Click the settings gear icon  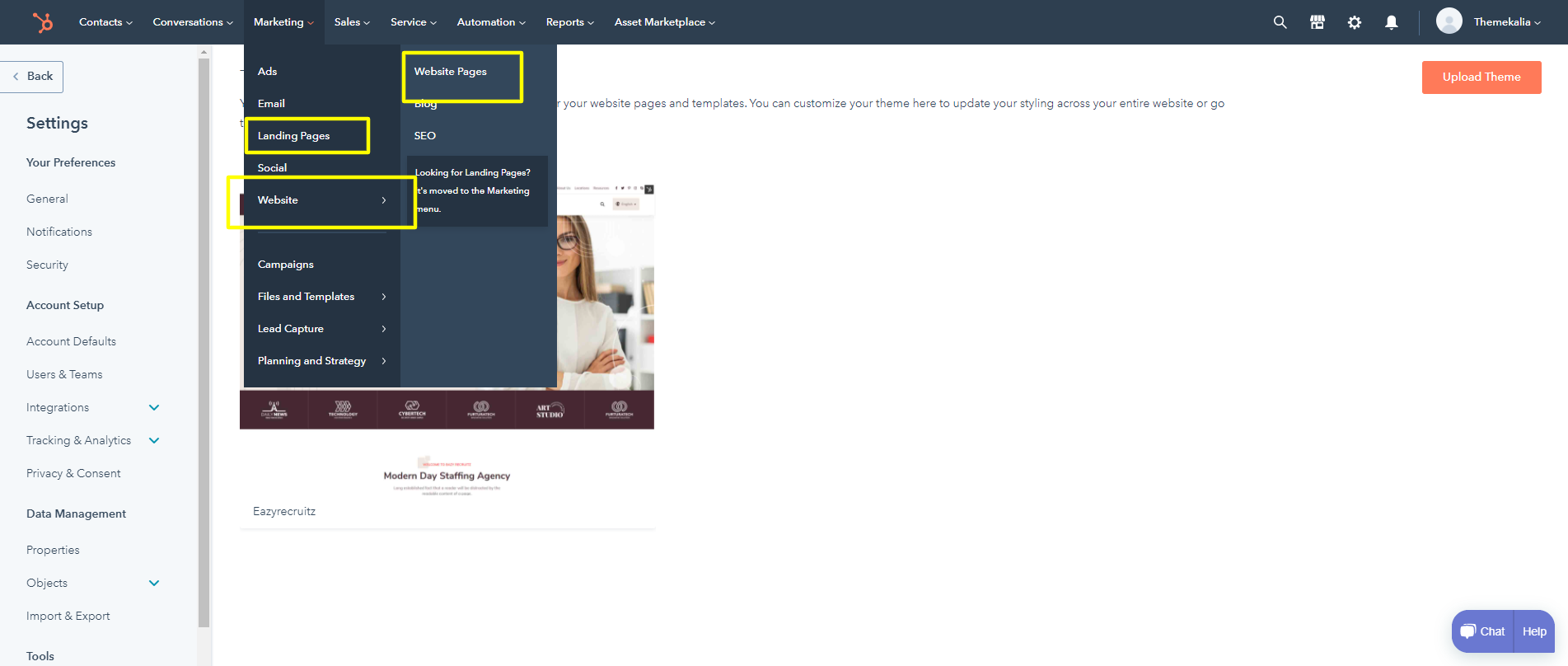1354,22
